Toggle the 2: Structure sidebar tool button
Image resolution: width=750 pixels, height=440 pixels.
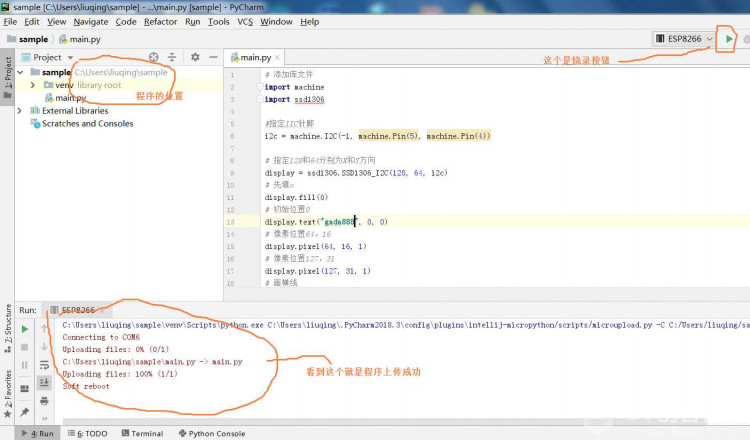click(8, 328)
